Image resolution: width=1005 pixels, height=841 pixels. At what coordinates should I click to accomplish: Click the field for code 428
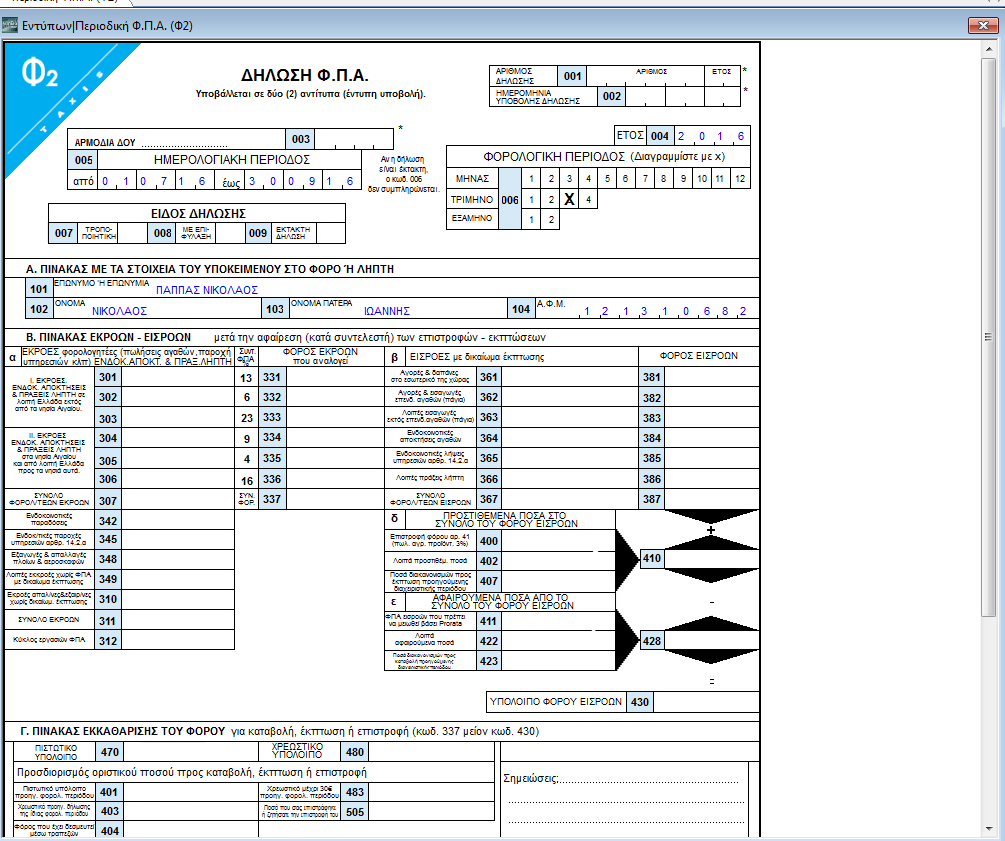[711, 640]
